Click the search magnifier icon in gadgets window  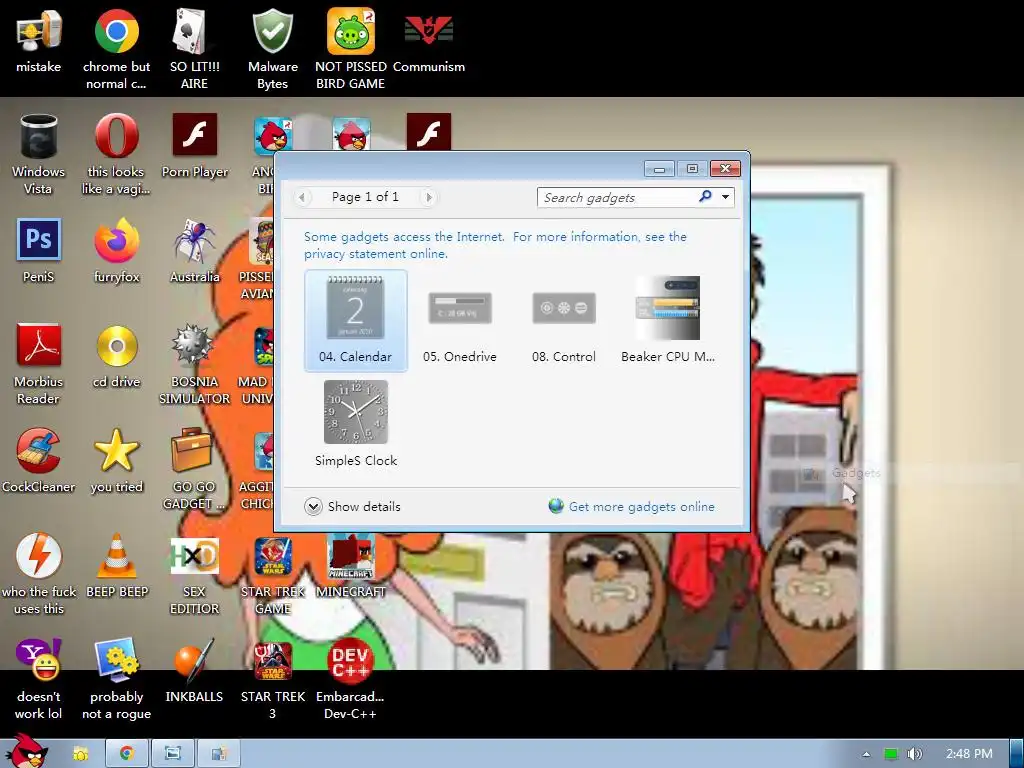click(x=705, y=197)
